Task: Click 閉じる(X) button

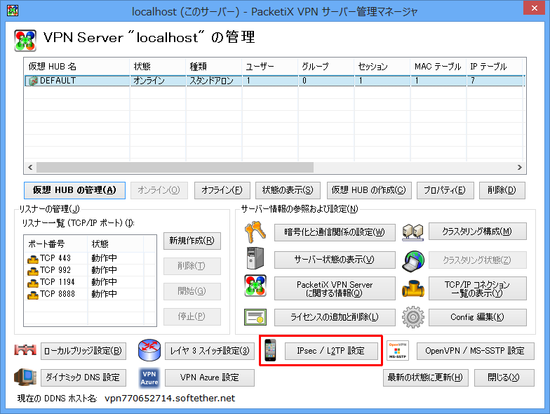Action: click(x=504, y=378)
